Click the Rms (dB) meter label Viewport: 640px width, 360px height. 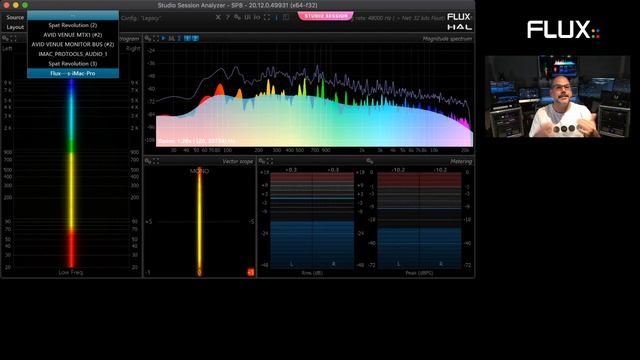(x=312, y=273)
